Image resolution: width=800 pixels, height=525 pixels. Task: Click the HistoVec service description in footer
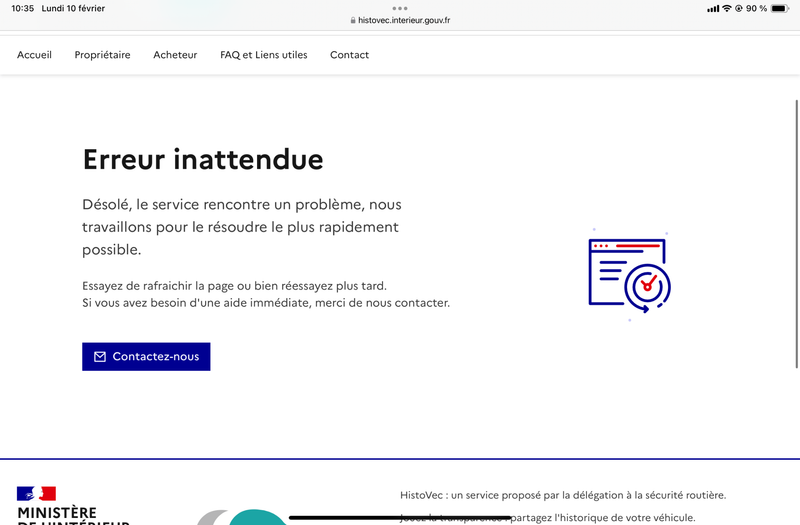point(563,495)
